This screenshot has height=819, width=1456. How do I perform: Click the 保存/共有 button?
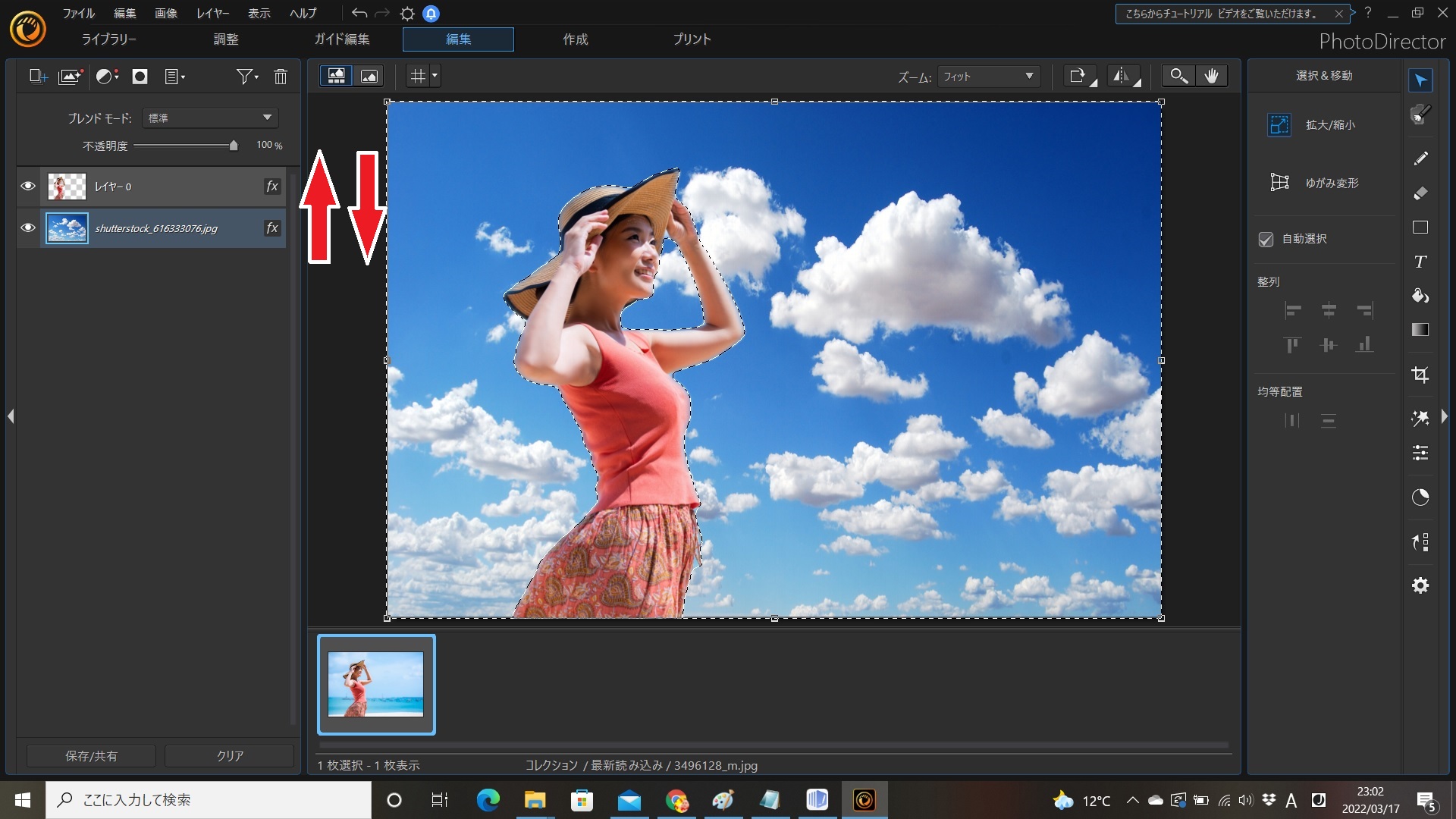click(x=91, y=756)
